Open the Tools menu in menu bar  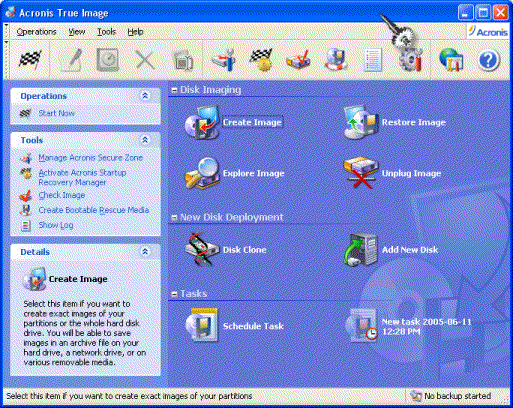[106, 32]
